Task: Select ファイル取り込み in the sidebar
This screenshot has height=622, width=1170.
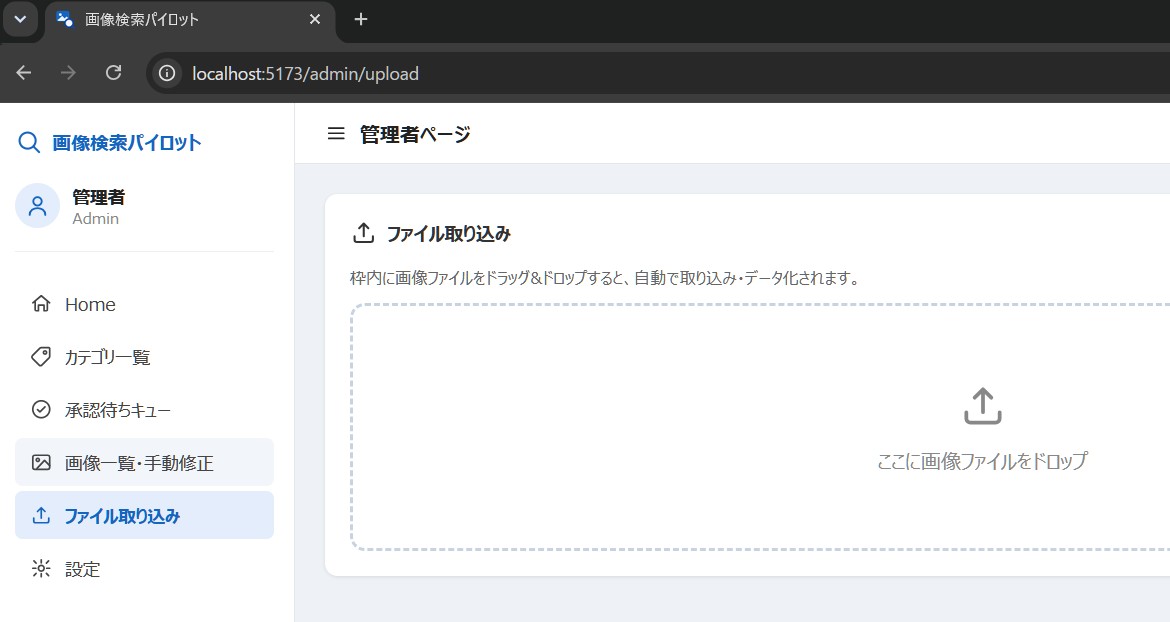Action: [x=144, y=515]
